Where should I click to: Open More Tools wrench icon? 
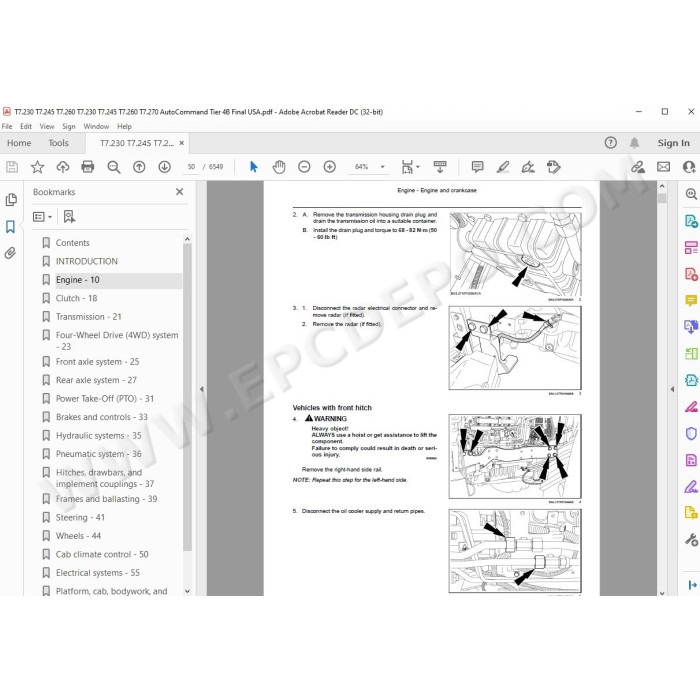pyautogui.click(x=691, y=539)
